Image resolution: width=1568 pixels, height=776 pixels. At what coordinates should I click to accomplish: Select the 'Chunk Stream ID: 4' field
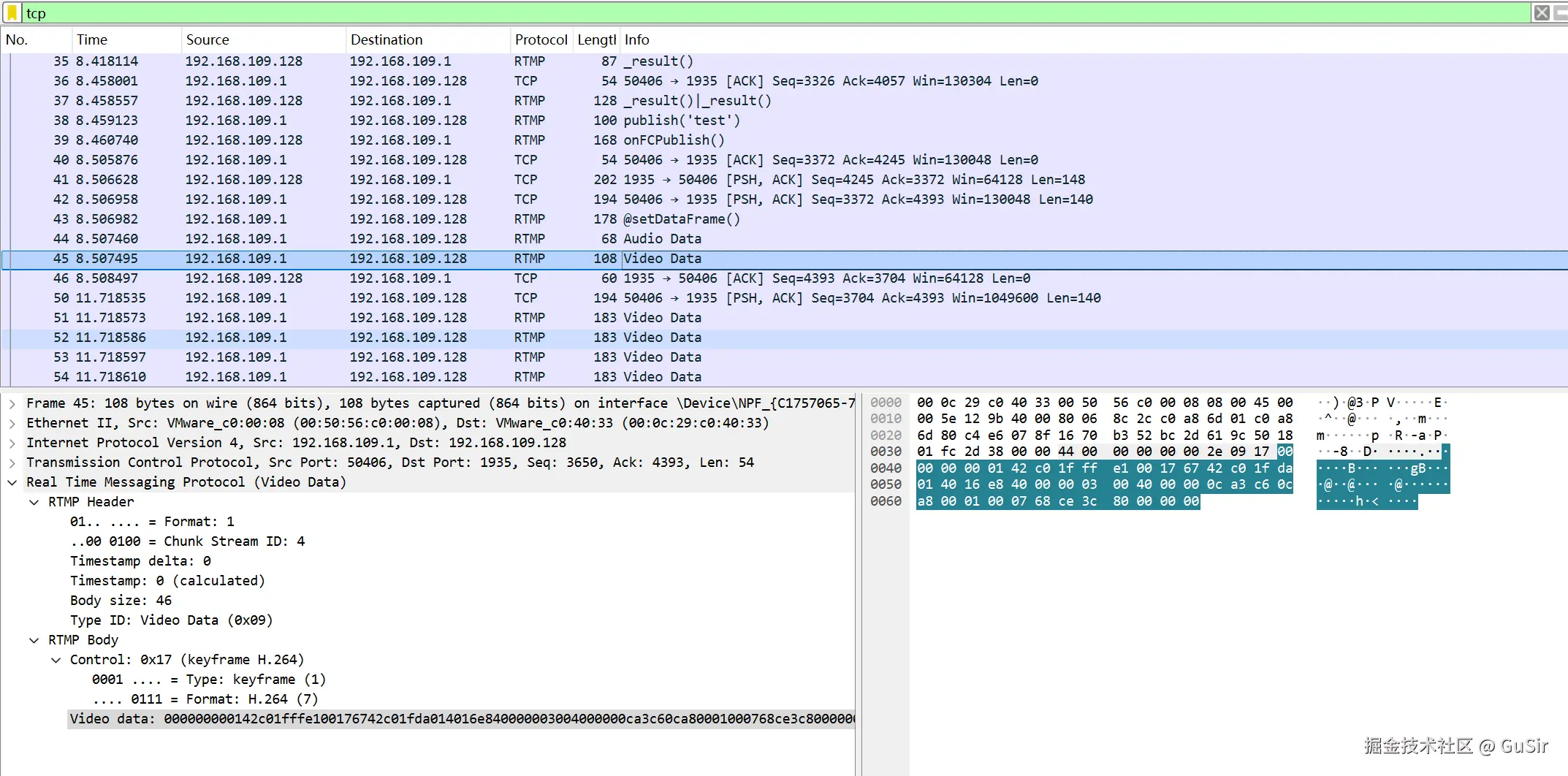(187, 541)
